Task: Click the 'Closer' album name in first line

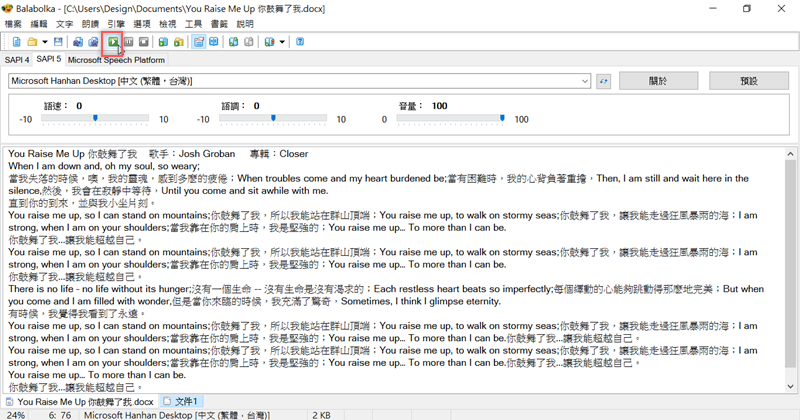Action: tap(293, 154)
